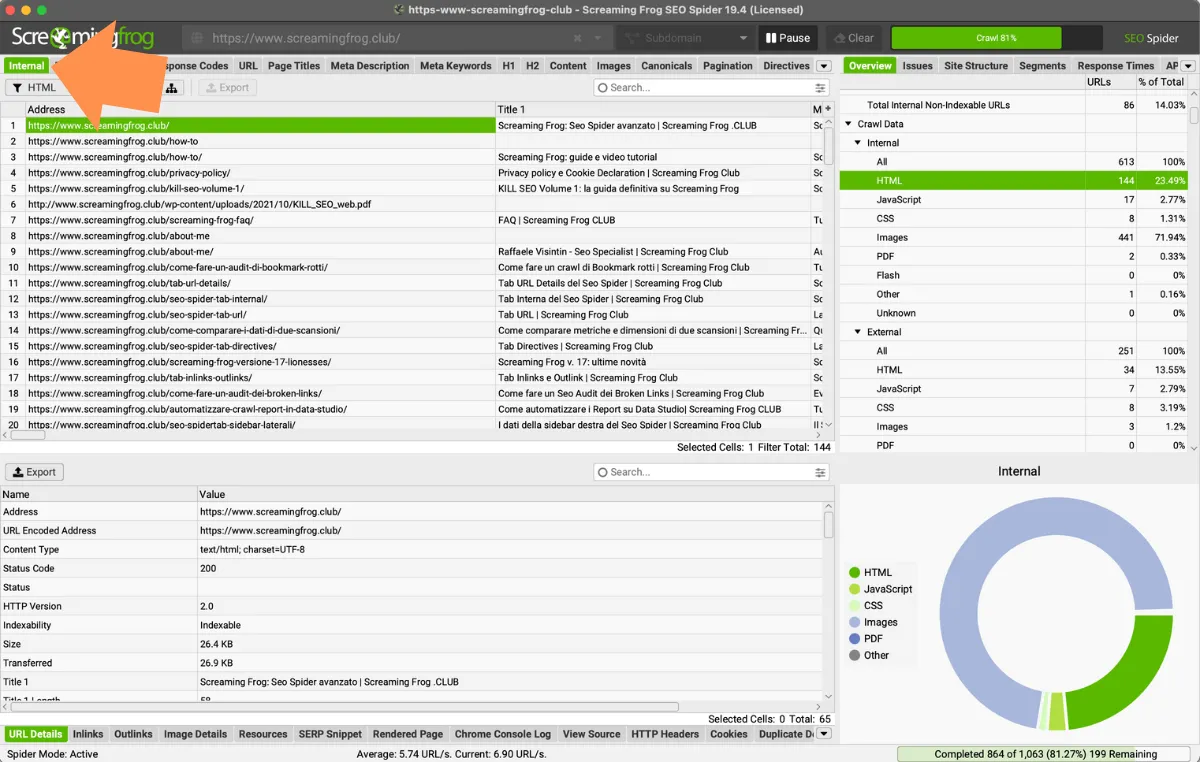Collapse the Crawl Data tree section
The height and width of the screenshot is (762, 1200).
coord(849,124)
